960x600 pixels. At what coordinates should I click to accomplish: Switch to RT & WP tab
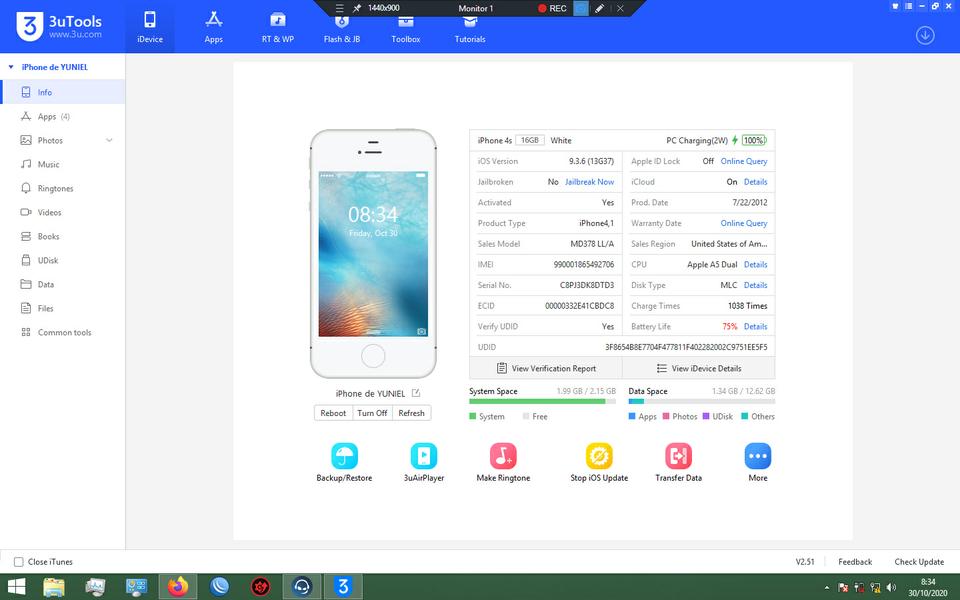277,27
